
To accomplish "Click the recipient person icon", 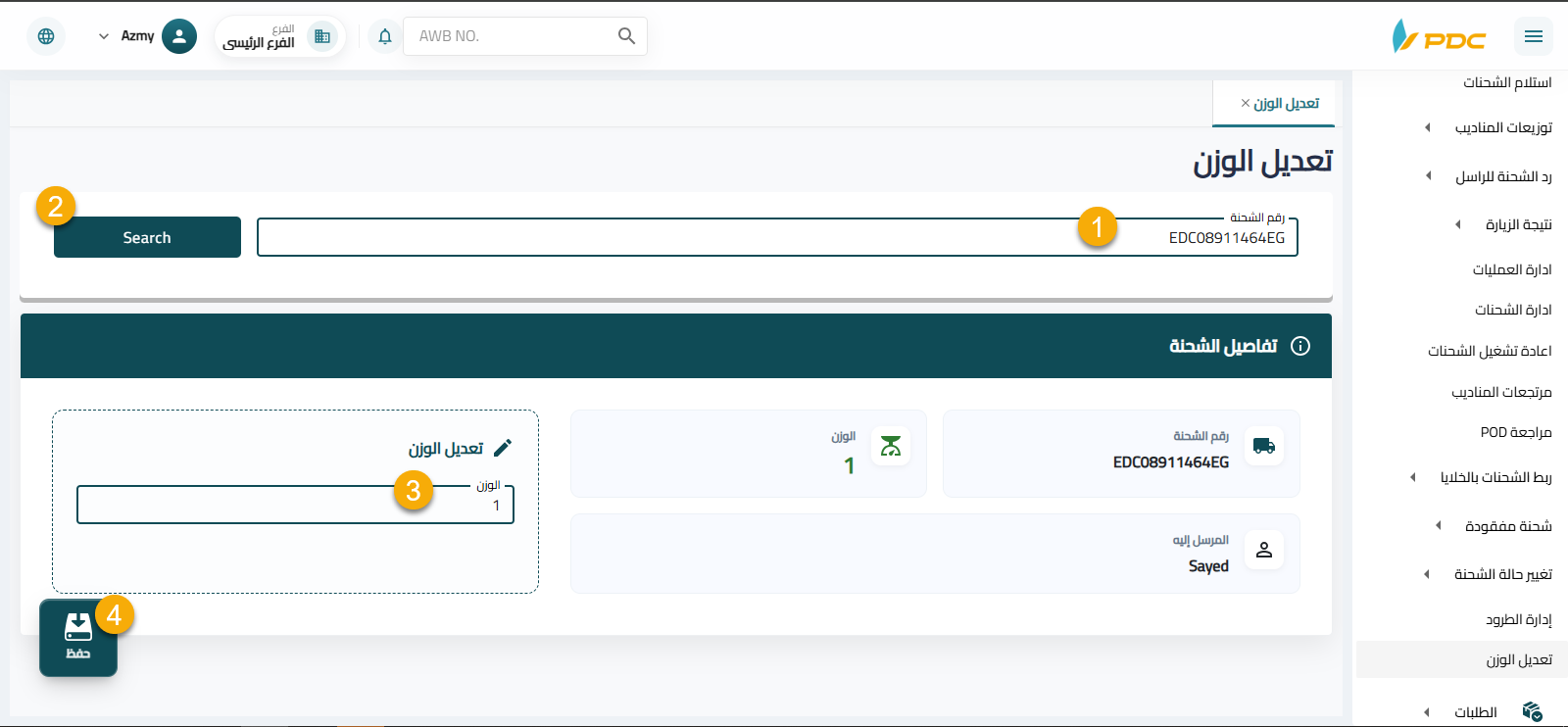I will point(1264,550).
